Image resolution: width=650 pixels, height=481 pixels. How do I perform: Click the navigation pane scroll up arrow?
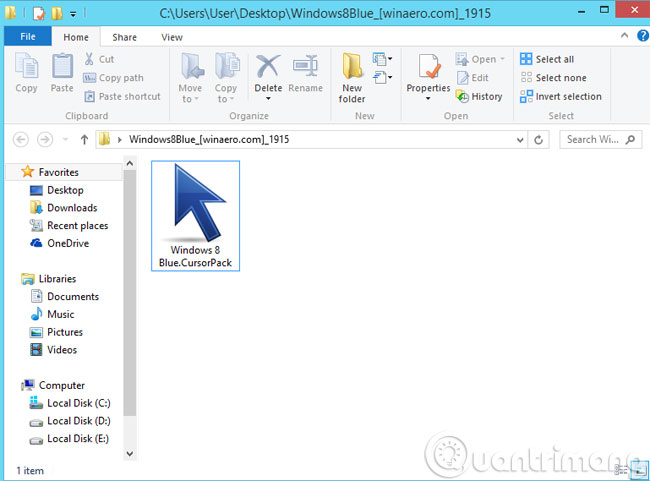coord(130,163)
